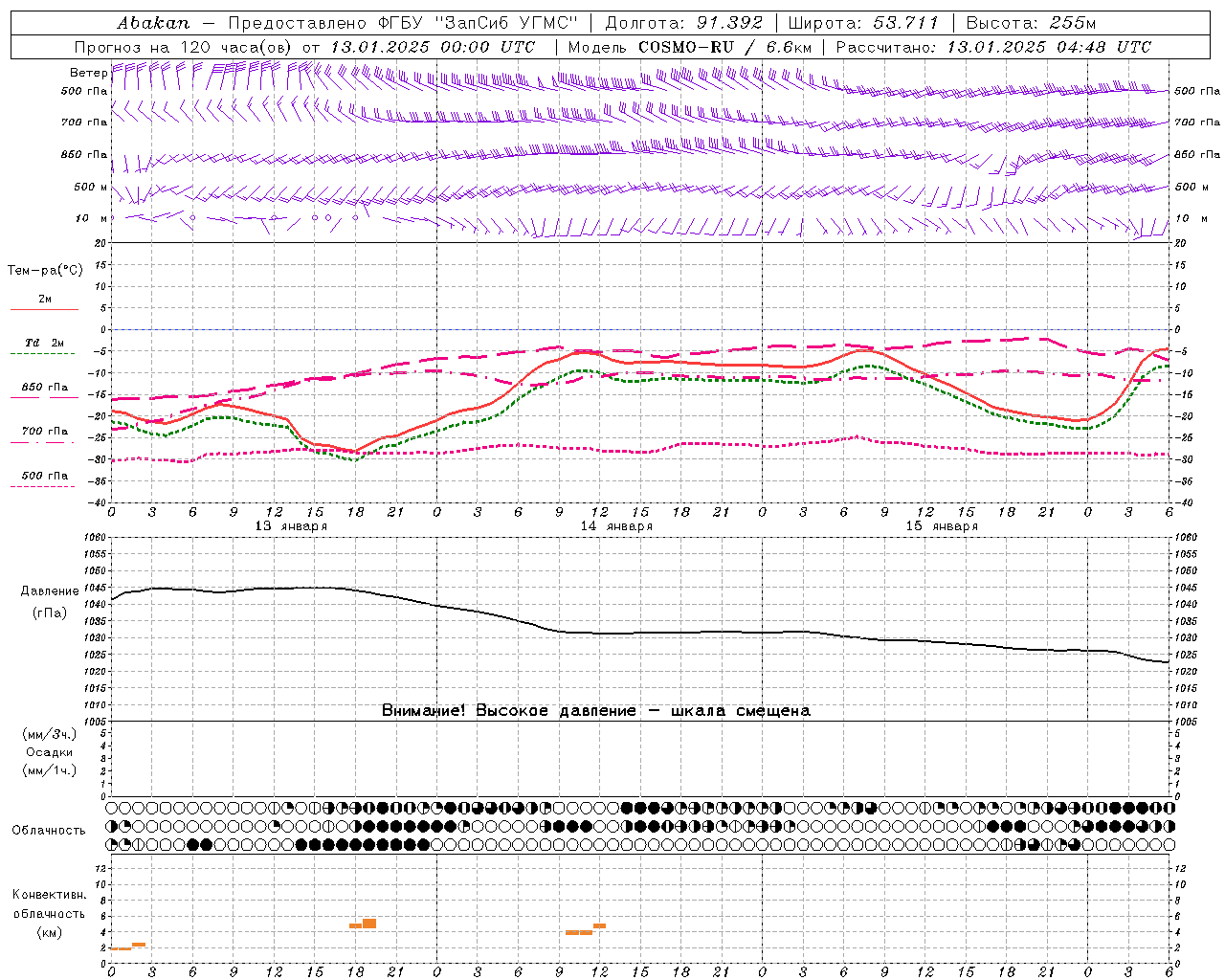Viewport: 1225px width, 980px height.
Task: Click the "(гПа)" unit under Давление
Action: pos(50,612)
